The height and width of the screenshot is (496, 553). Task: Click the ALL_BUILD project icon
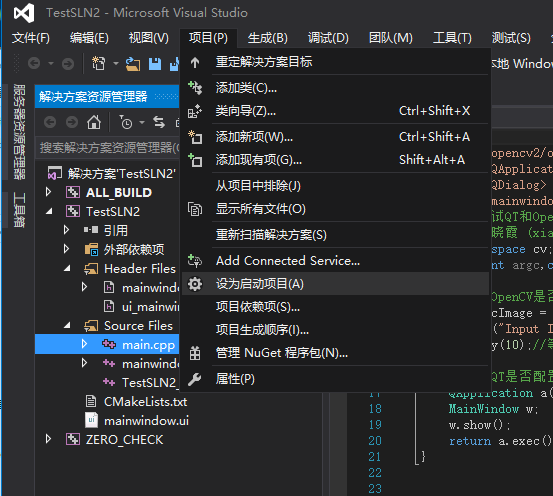(x=73, y=193)
